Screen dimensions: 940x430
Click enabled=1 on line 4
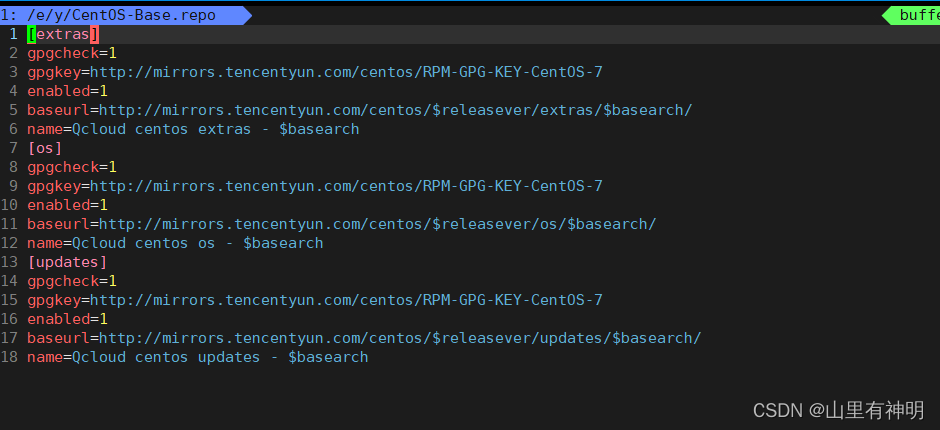click(67, 91)
